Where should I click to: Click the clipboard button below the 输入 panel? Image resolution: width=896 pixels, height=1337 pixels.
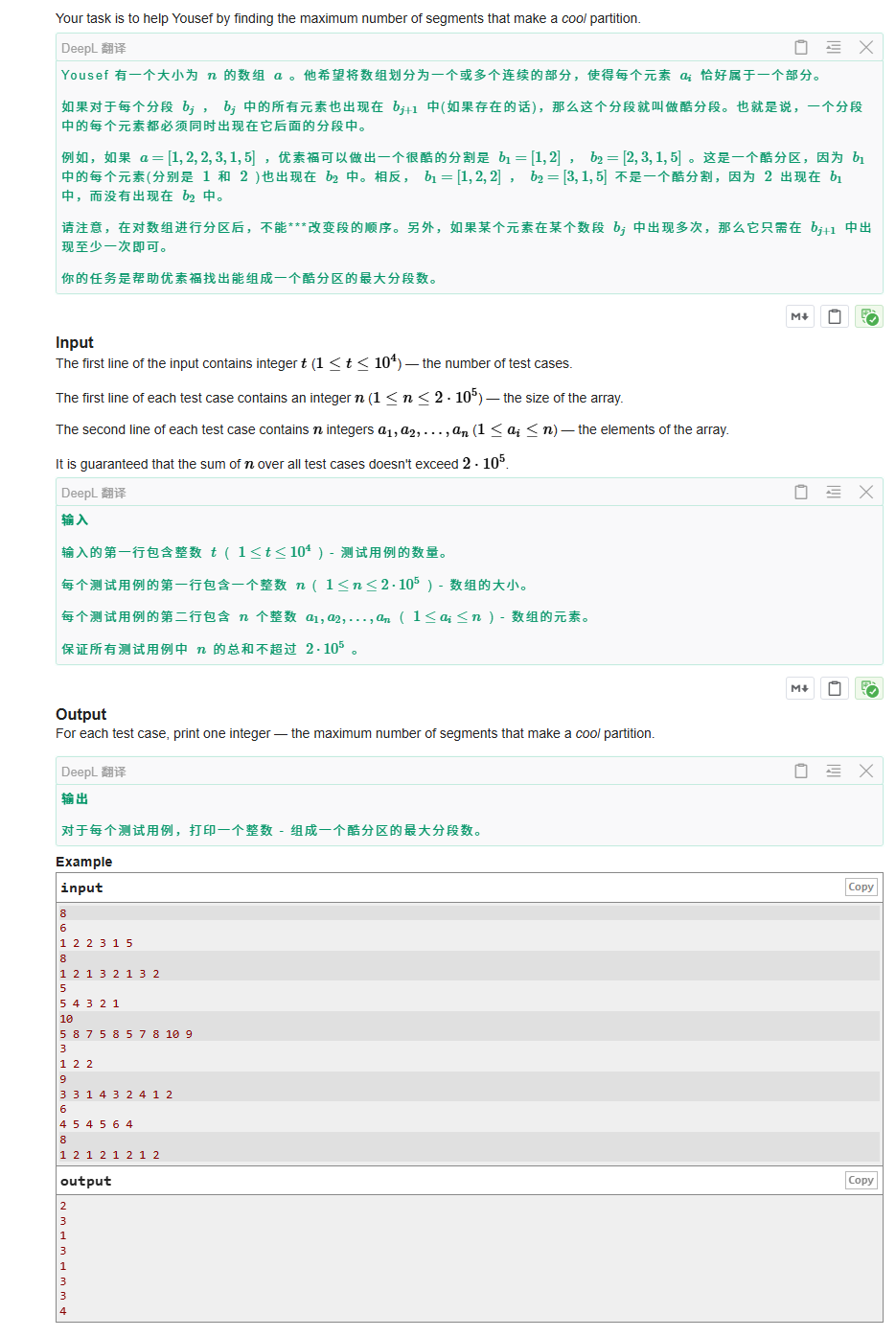[835, 688]
